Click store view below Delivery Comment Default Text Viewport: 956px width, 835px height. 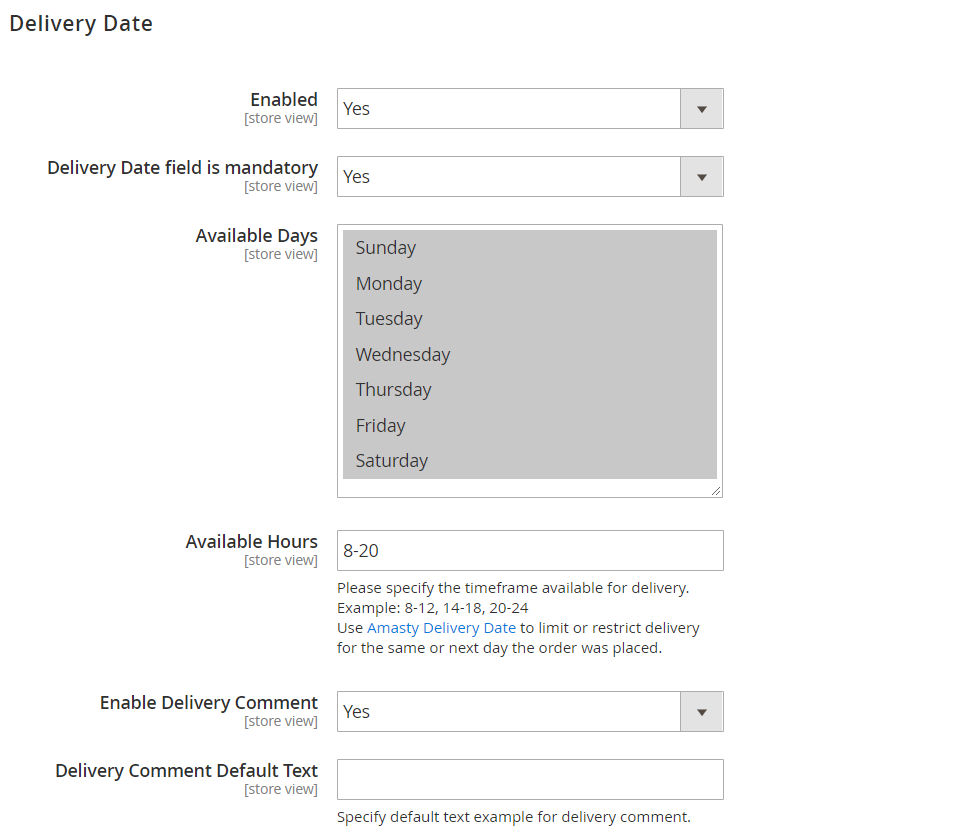[x=281, y=788]
